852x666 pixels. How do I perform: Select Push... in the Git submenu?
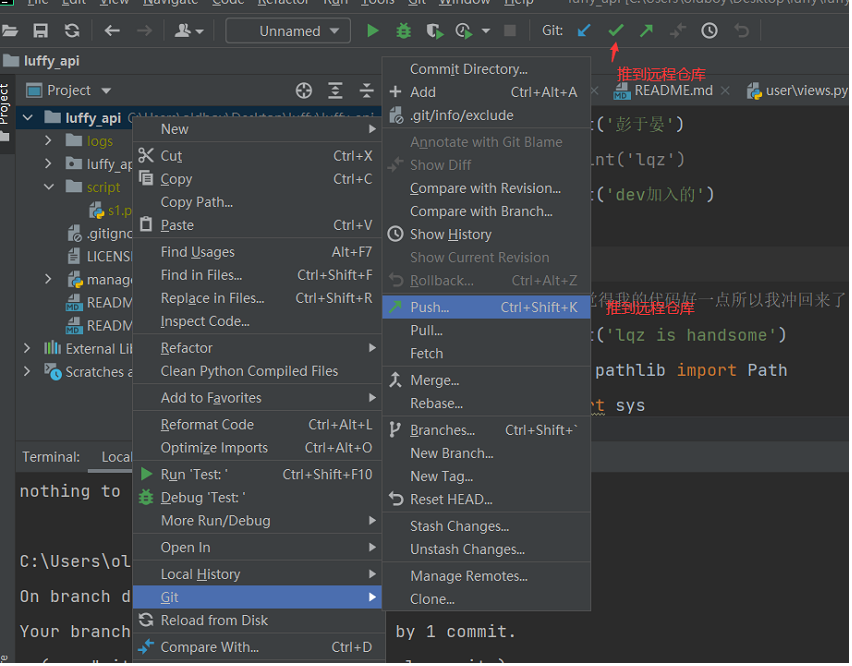pos(429,307)
